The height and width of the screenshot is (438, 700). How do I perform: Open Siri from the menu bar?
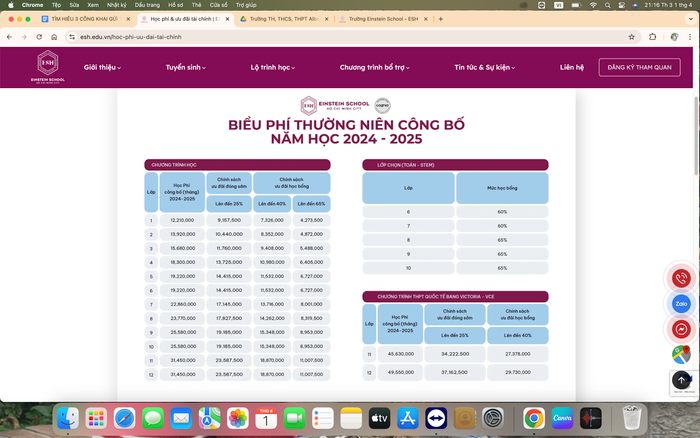pyautogui.click(x=635, y=5)
